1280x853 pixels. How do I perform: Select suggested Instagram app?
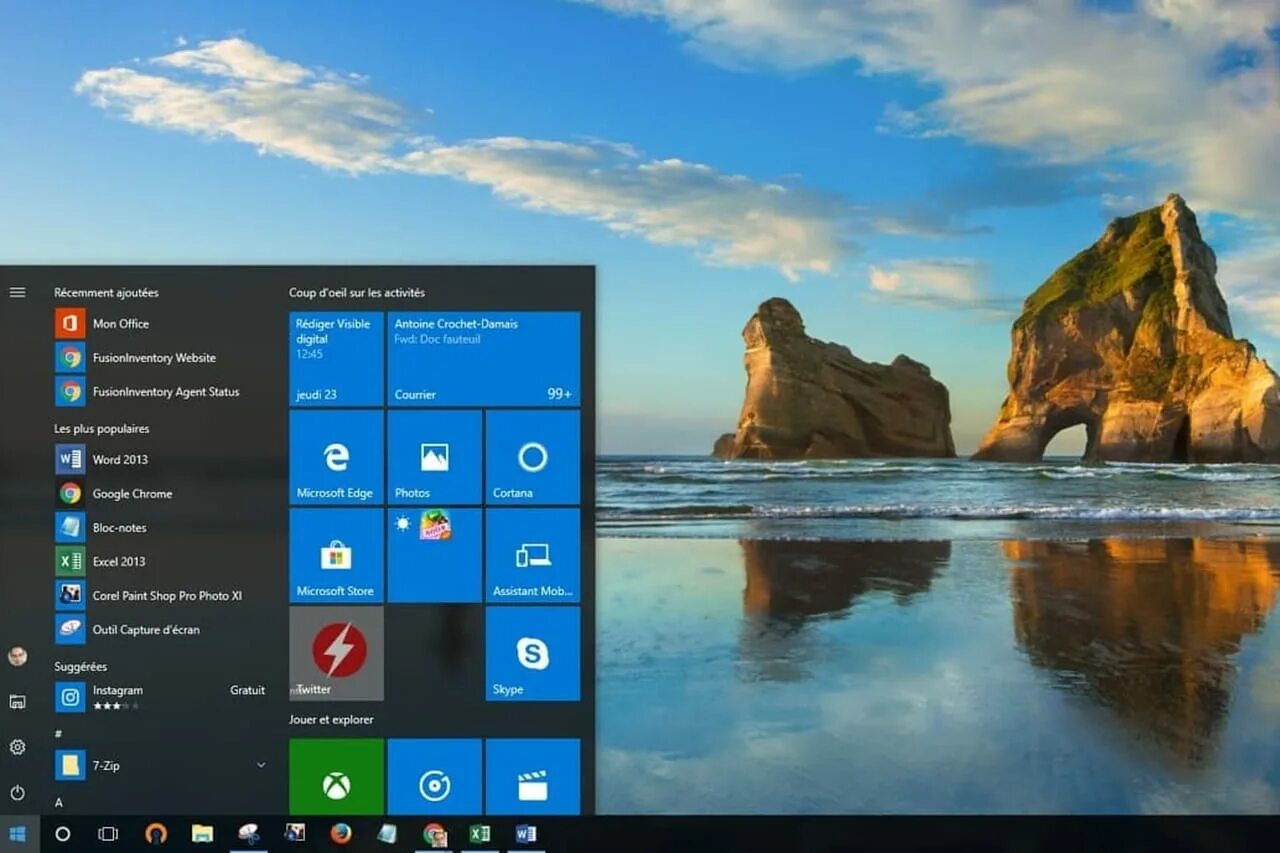tap(160, 697)
